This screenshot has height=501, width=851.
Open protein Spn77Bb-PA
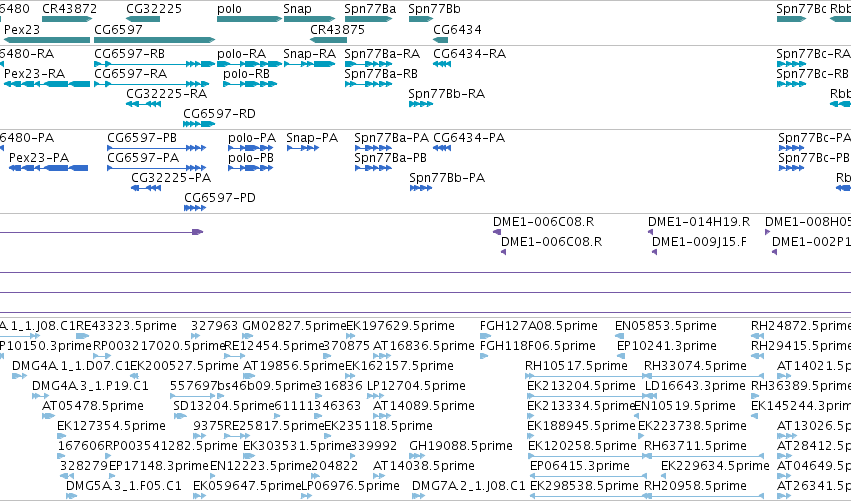point(421,188)
